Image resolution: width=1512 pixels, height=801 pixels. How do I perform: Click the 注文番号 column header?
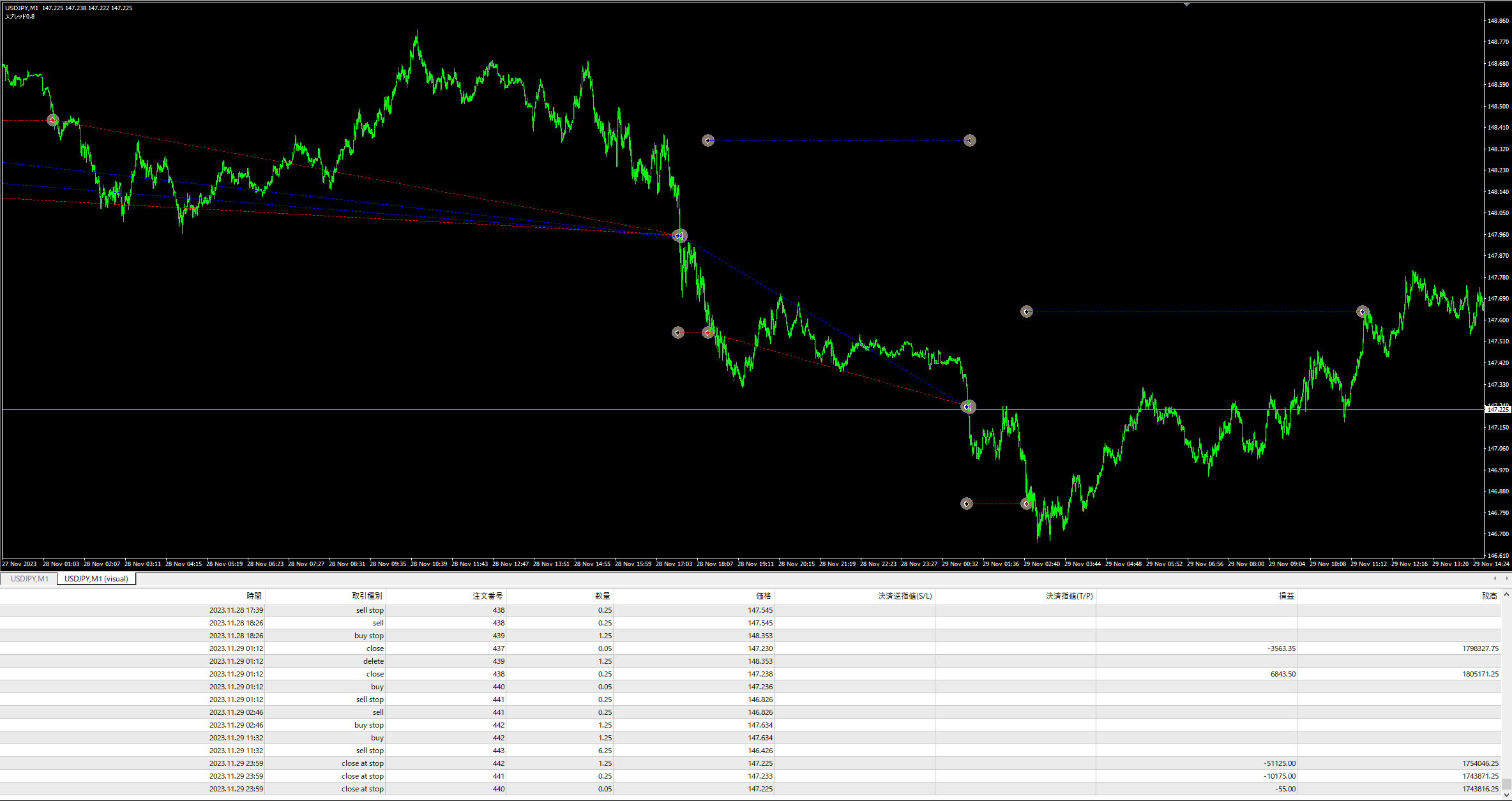tap(487, 596)
